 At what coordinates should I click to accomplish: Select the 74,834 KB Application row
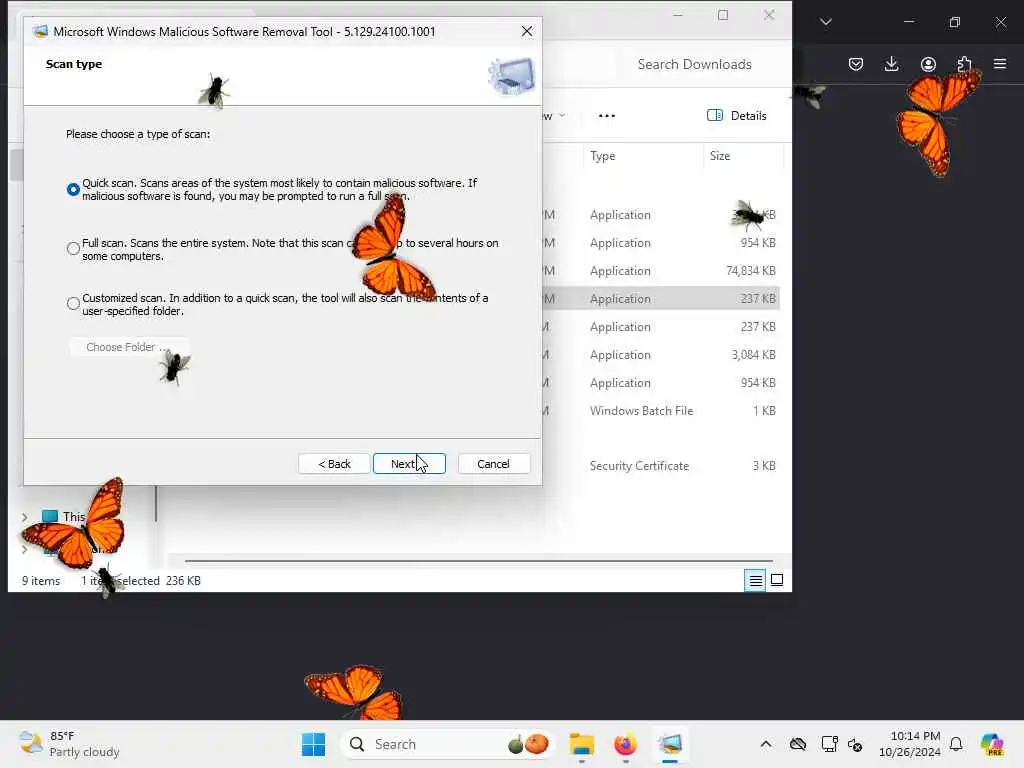click(662, 270)
